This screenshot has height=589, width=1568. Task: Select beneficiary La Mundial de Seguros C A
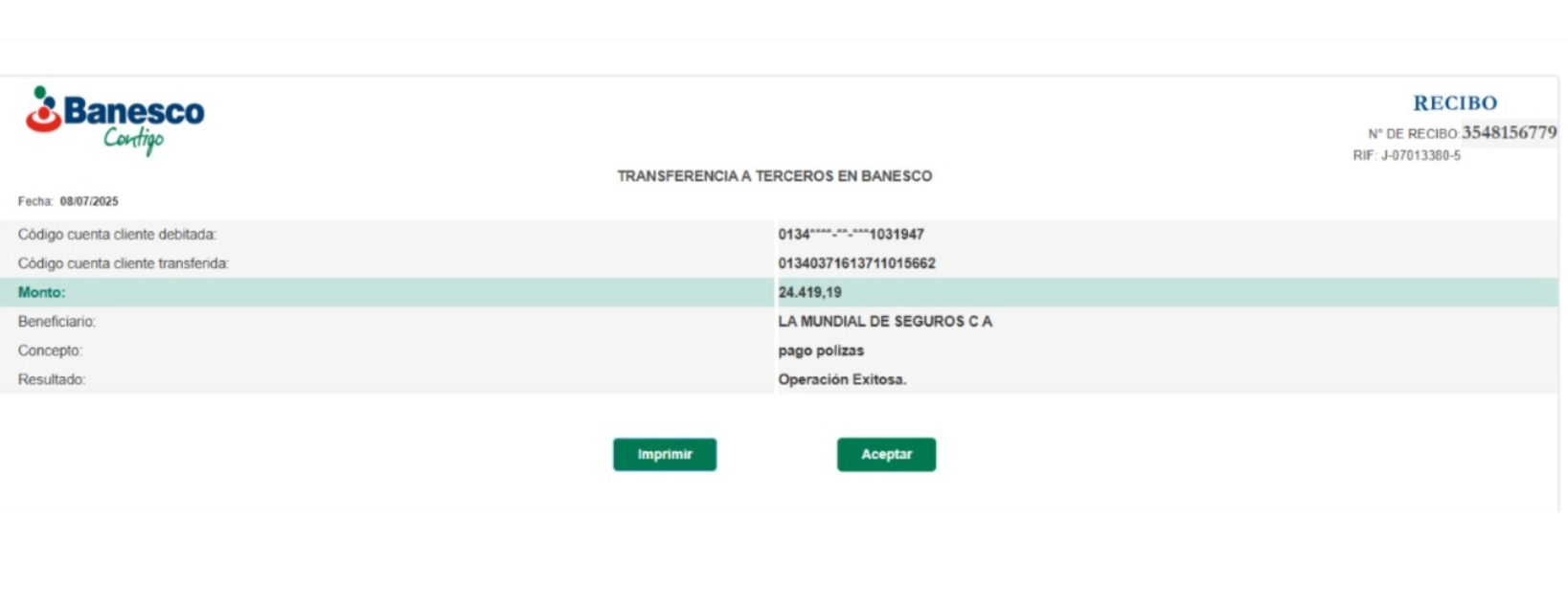(x=884, y=322)
